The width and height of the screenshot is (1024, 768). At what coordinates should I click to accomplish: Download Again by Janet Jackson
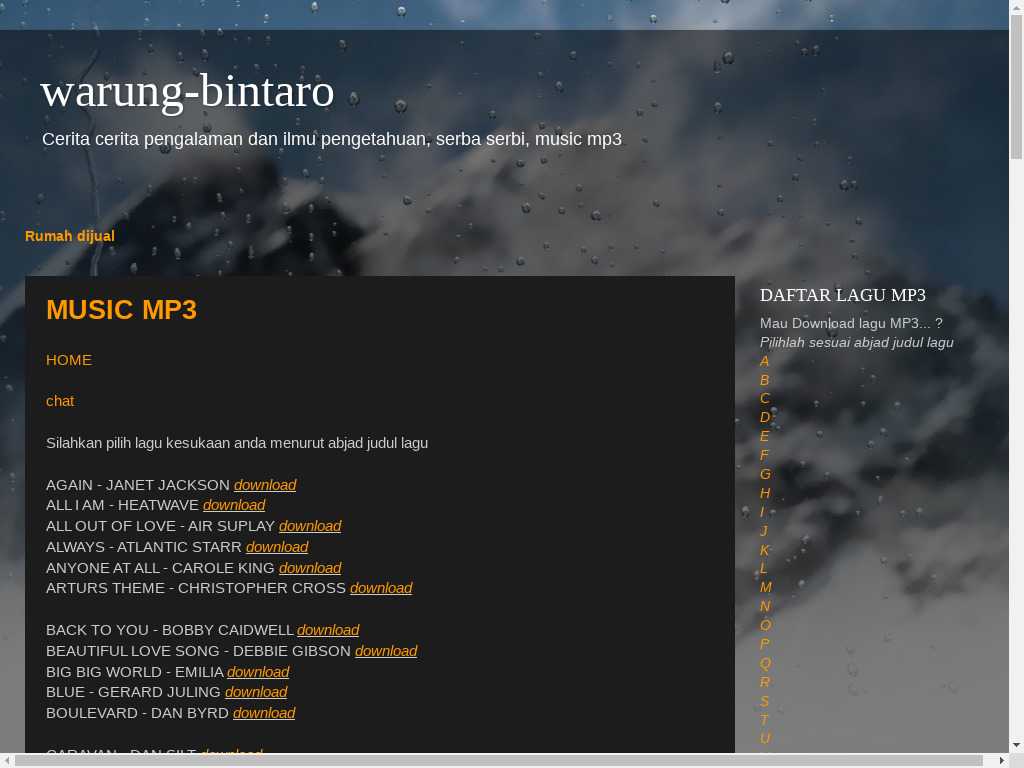(265, 485)
